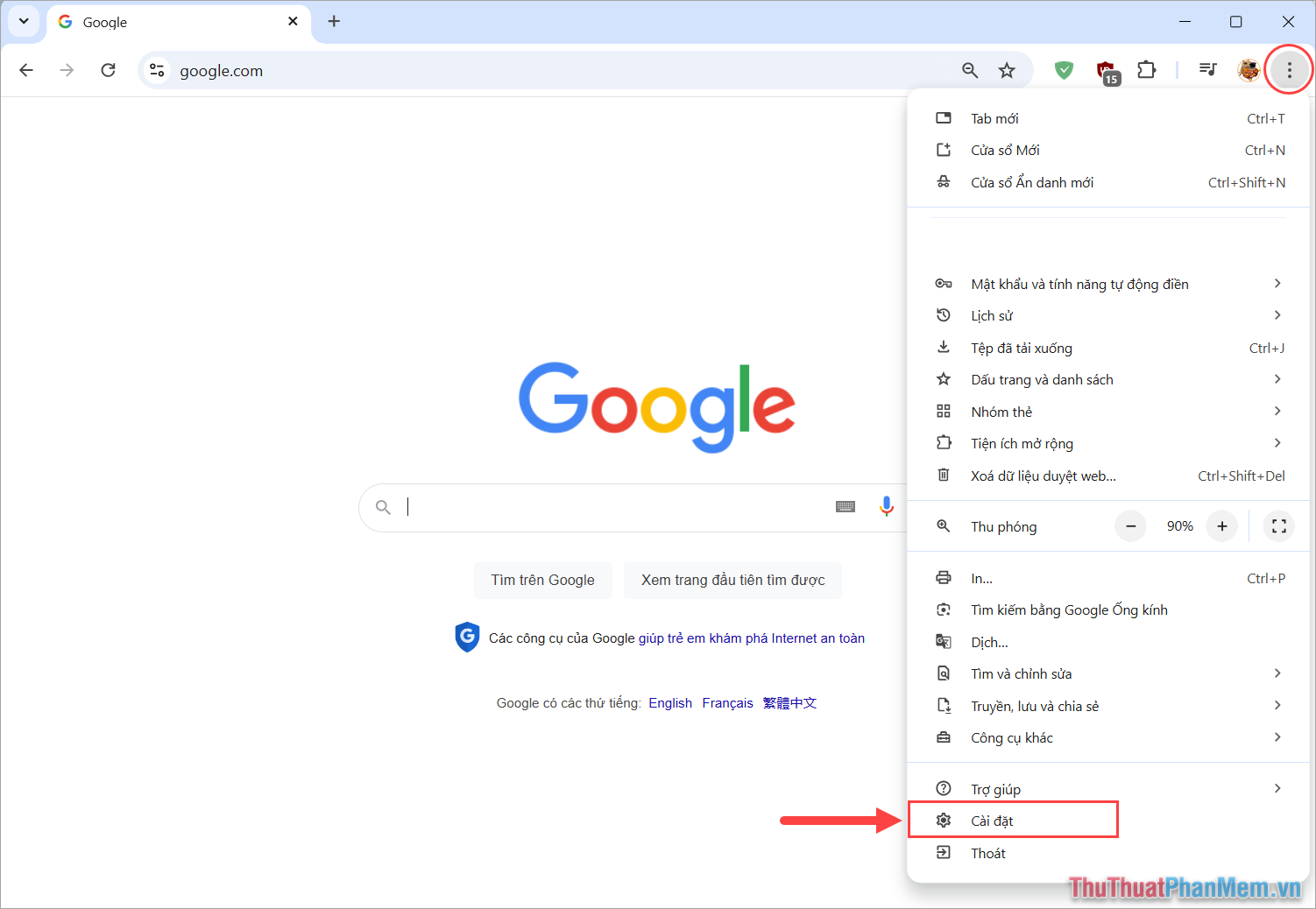The image size is (1316, 909).
Task: Open Cửa sổ Ẩn danh mới from menu
Action: coord(1031,181)
